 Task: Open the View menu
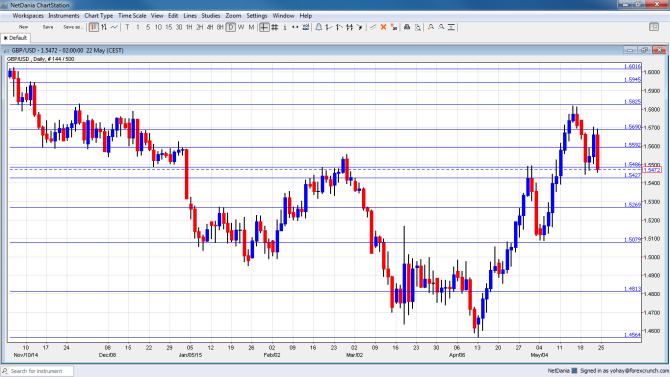(x=157, y=16)
